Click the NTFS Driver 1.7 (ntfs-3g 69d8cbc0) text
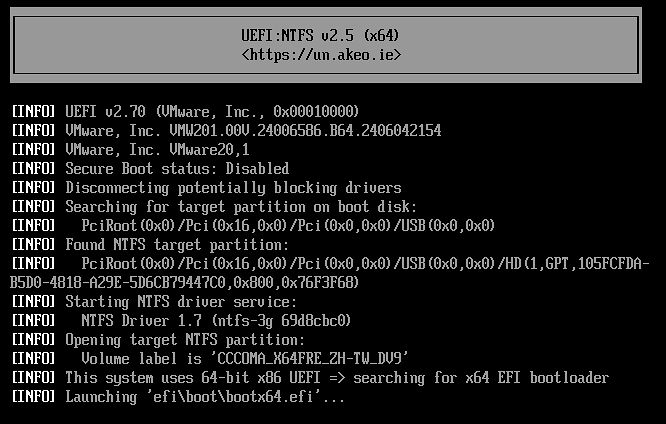Image resolution: width=666 pixels, height=424 pixels. click(x=216, y=320)
